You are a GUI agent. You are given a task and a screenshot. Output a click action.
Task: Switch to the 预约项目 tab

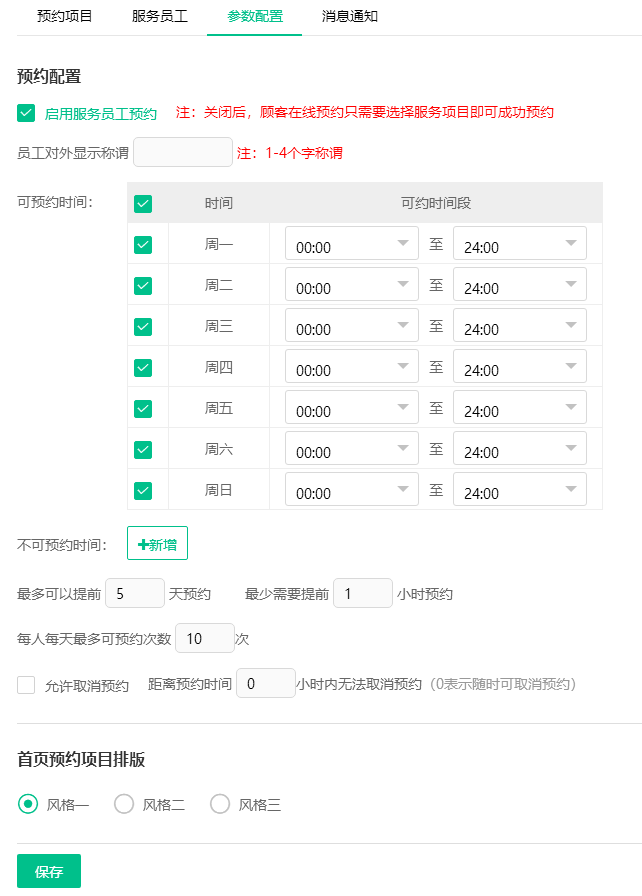(x=64, y=17)
